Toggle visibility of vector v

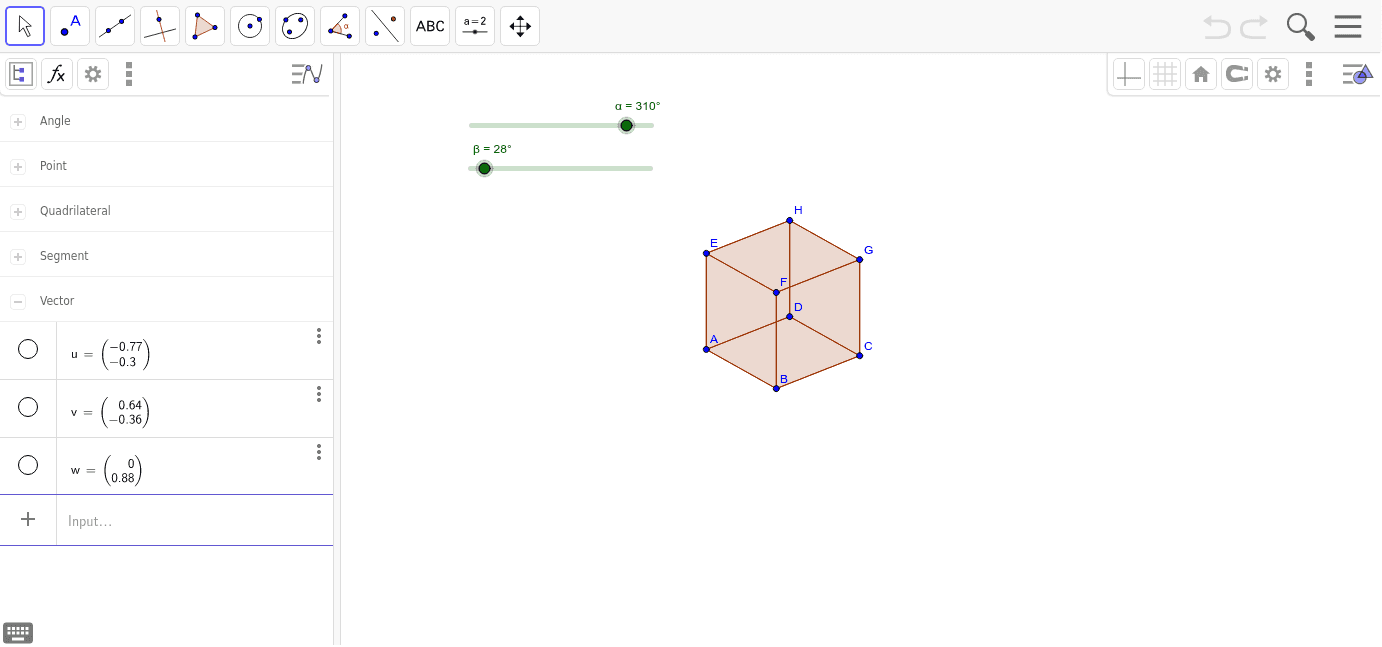point(28,407)
